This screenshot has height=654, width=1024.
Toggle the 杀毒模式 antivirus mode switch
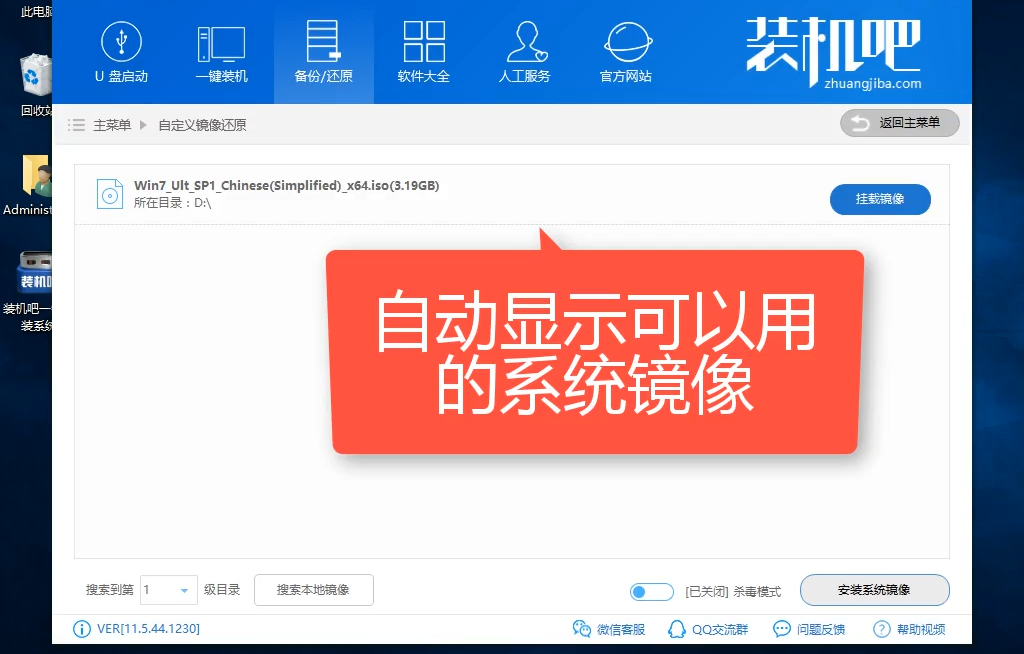tap(652, 591)
